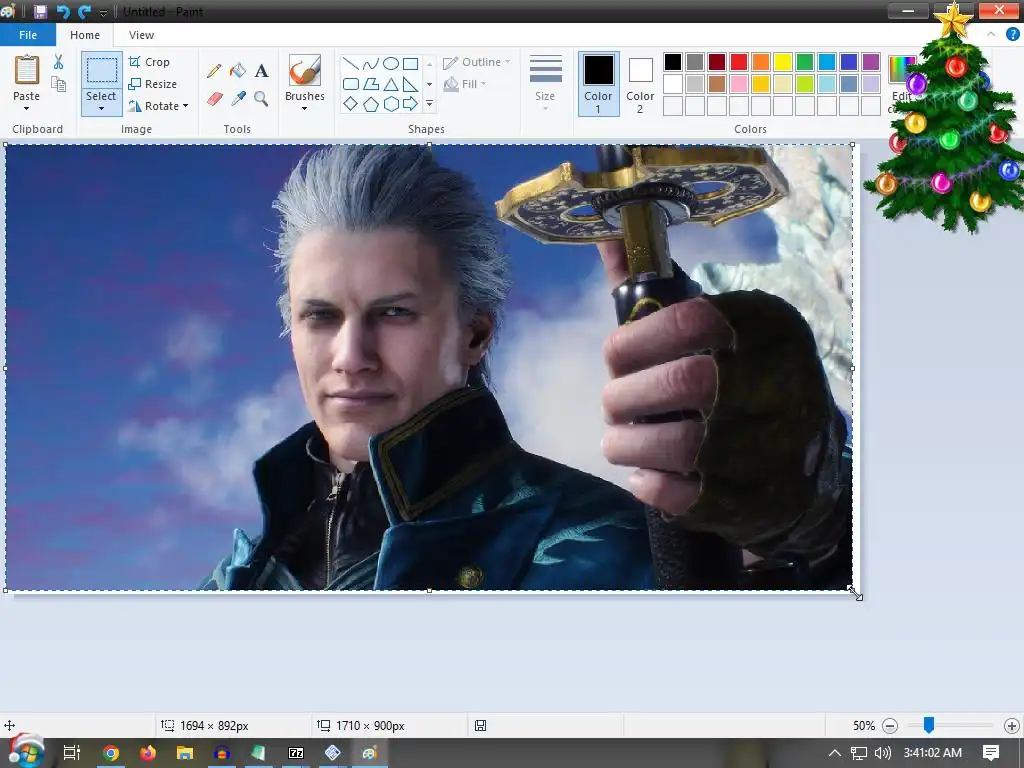Choose the Pentagon shape
Image resolution: width=1024 pixels, height=768 pixels.
(370, 104)
